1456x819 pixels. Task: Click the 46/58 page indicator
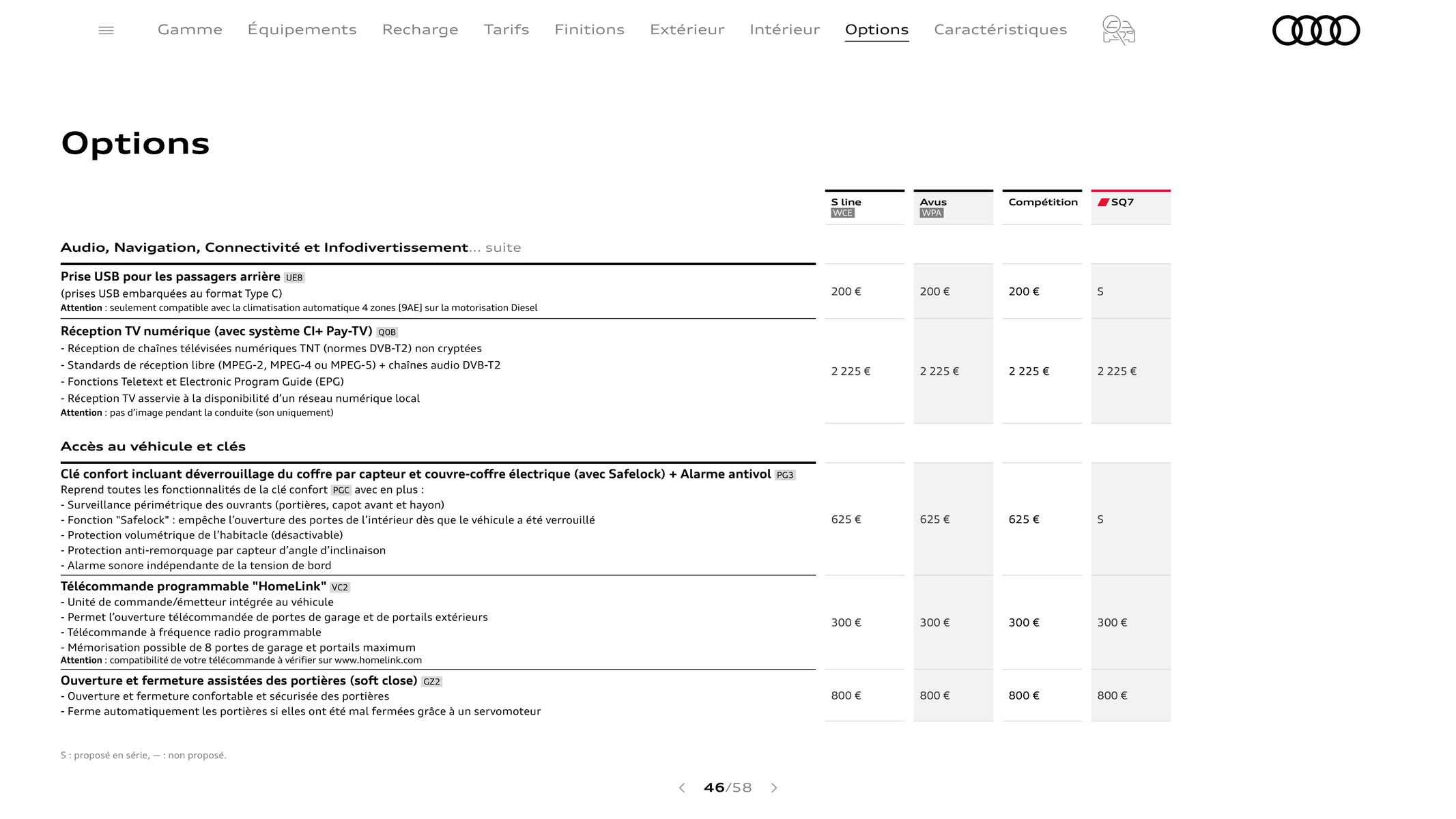(x=728, y=788)
